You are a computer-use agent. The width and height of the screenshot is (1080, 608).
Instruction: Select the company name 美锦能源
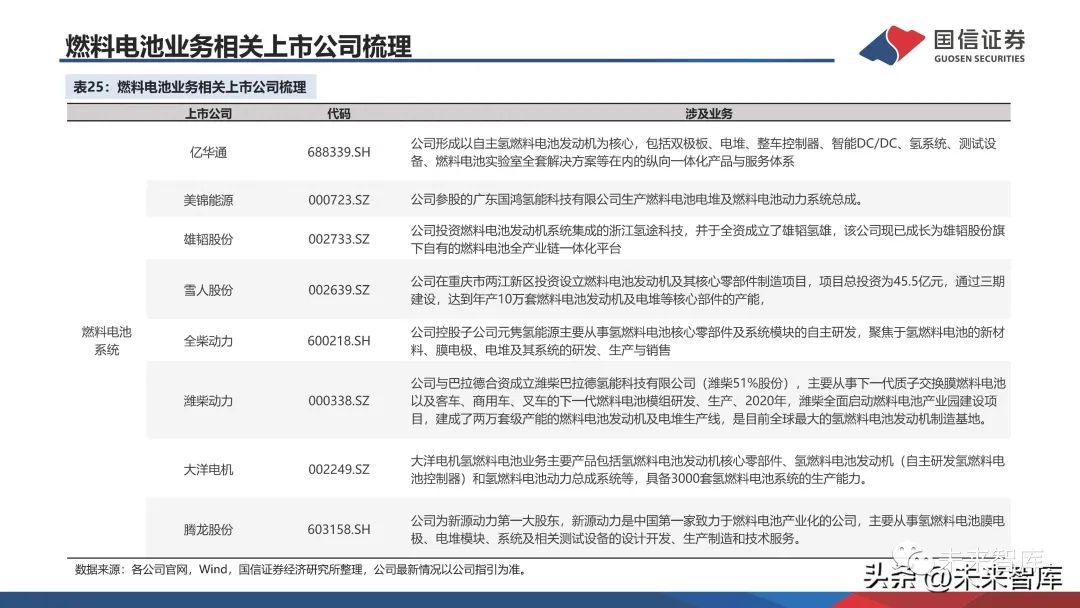208,200
